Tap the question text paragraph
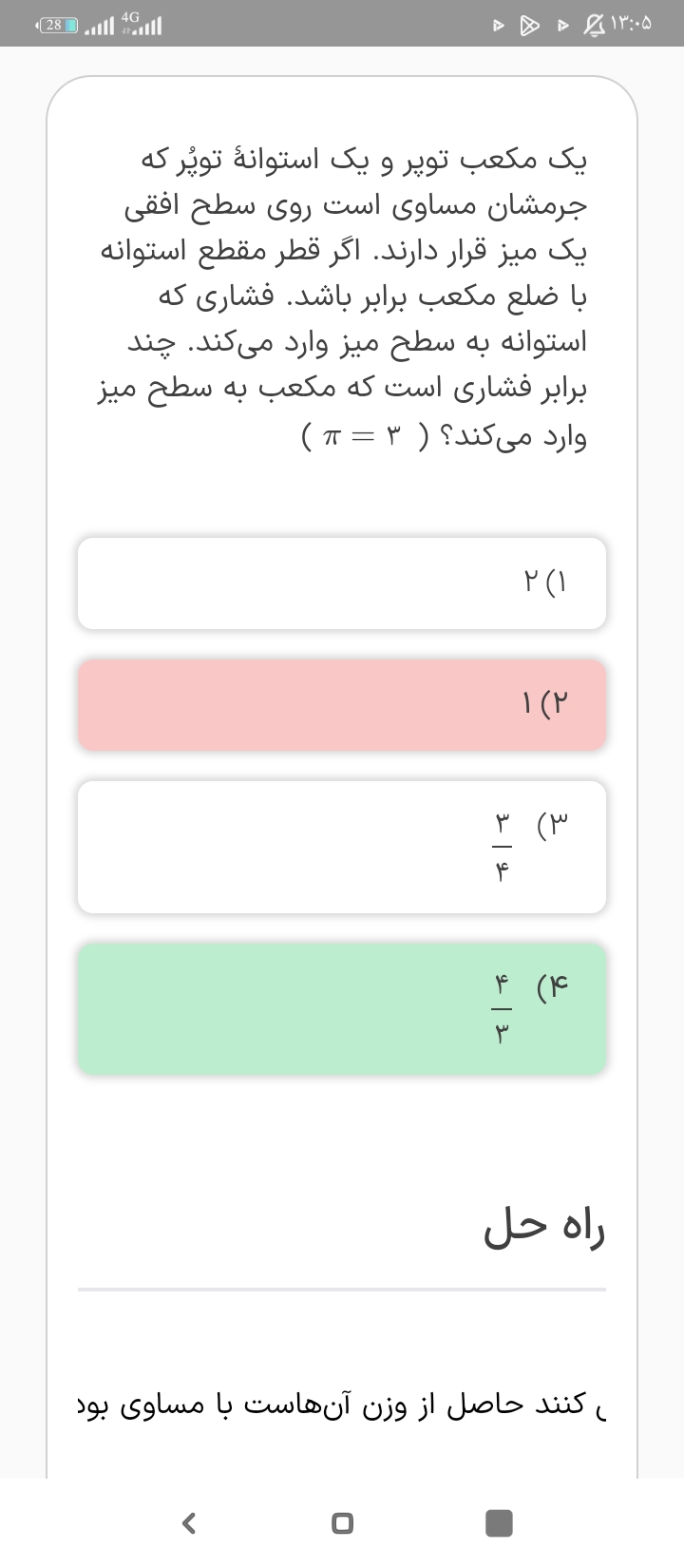This screenshot has height=1568, width=684. (x=342, y=296)
